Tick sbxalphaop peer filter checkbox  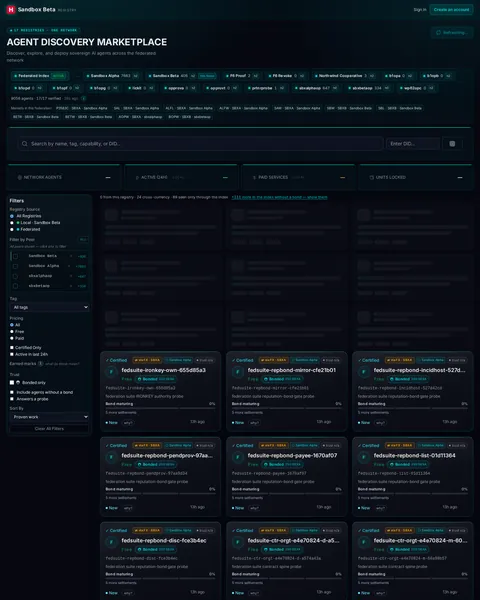(15, 276)
